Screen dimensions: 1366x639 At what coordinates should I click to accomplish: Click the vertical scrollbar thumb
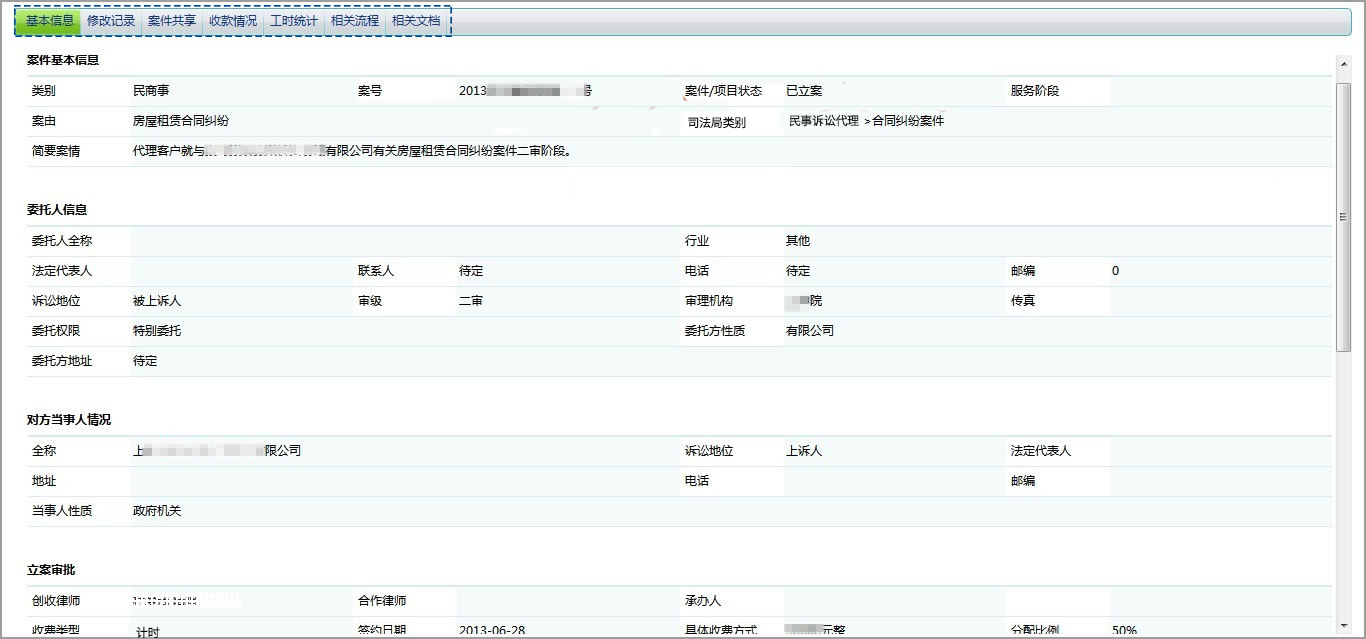click(1344, 215)
